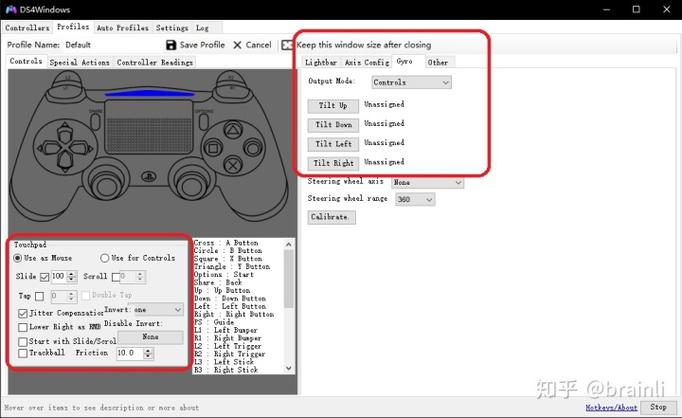682x418 pixels.
Task: Open the Steering wheel axis dropdown
Action: (428, 182)
